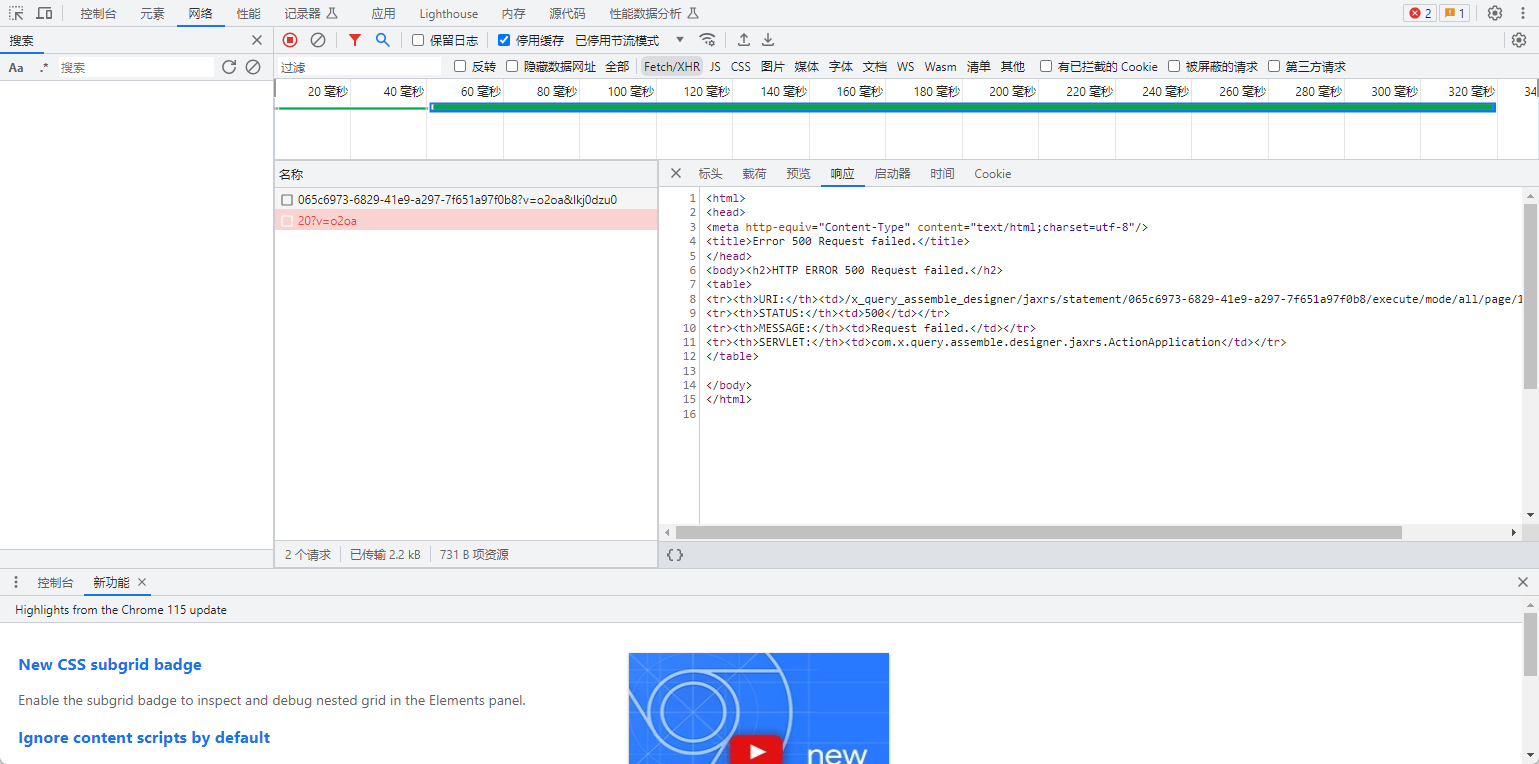Click the pretty print braces icon
Viewport: 1539px width, 764px height.
(x=675, y=554)
